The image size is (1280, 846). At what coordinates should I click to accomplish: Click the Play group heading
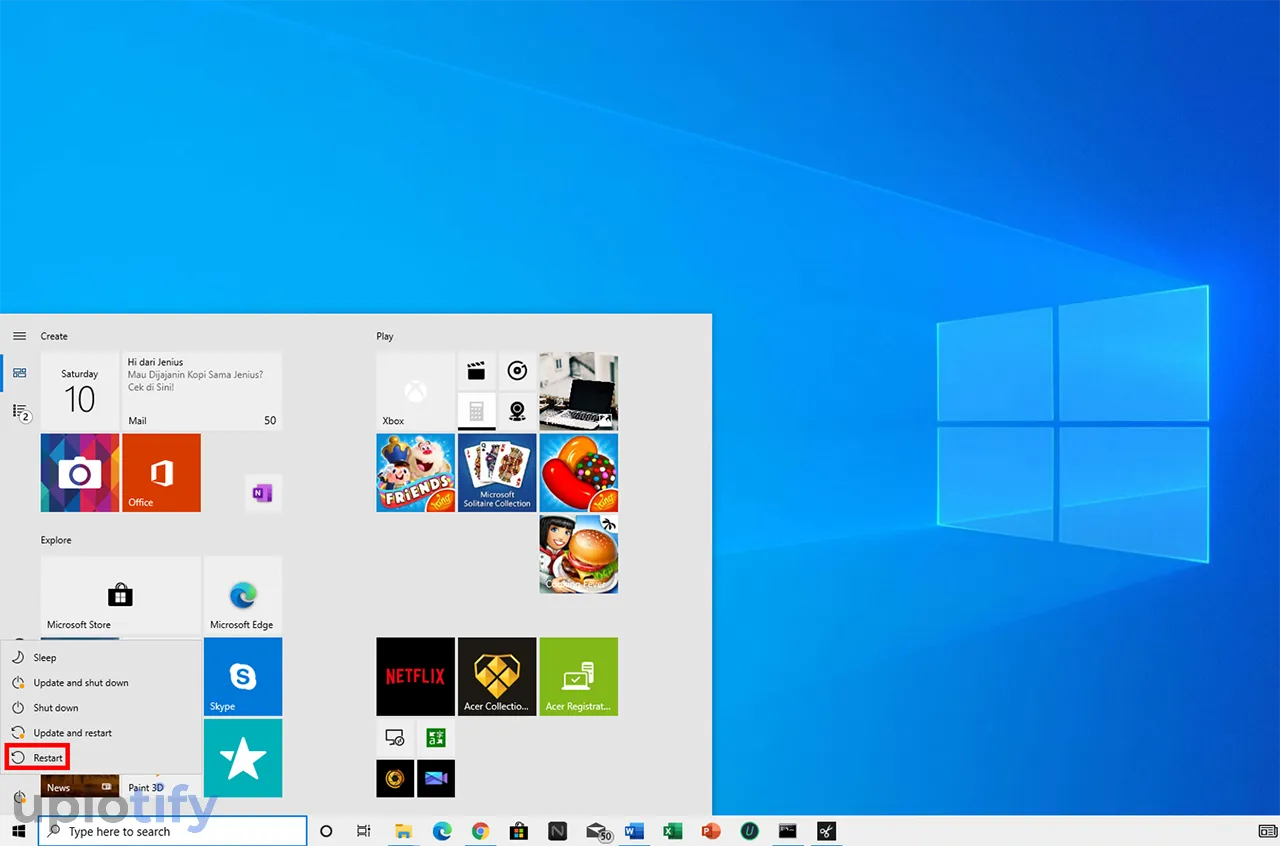(x=385, y=336)
